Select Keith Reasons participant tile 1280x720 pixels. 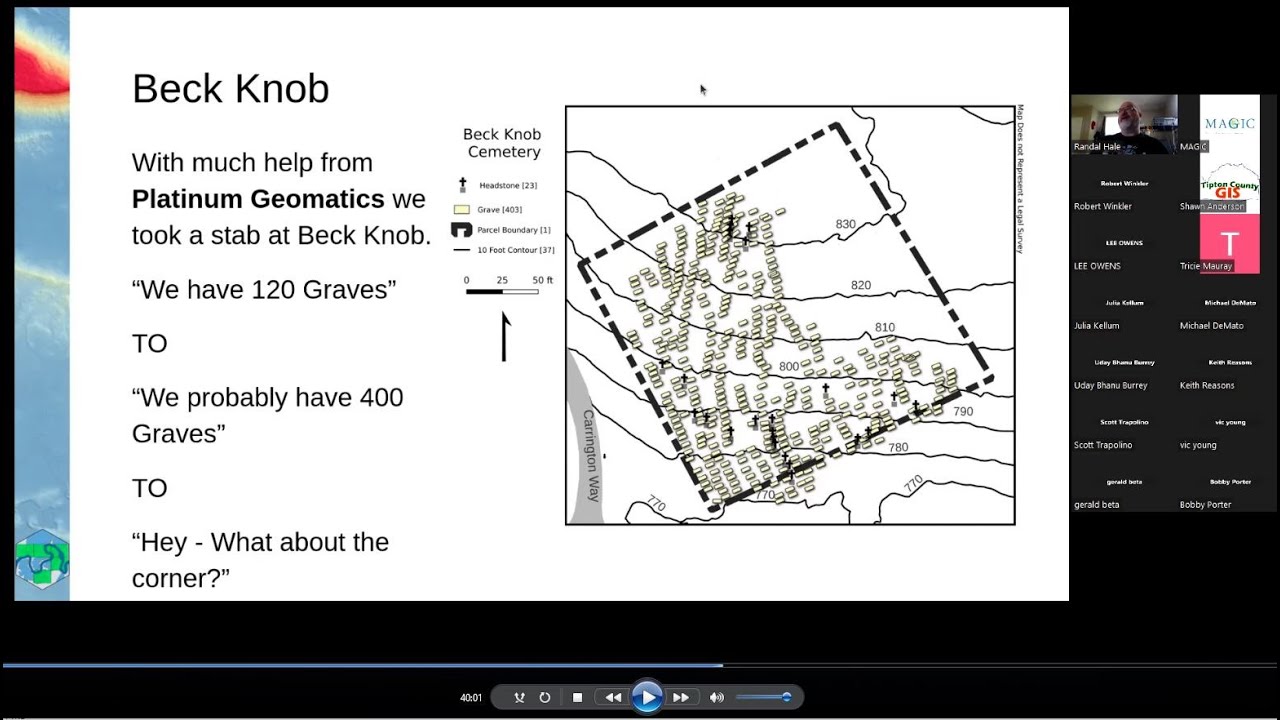[x=1229, y=363]
